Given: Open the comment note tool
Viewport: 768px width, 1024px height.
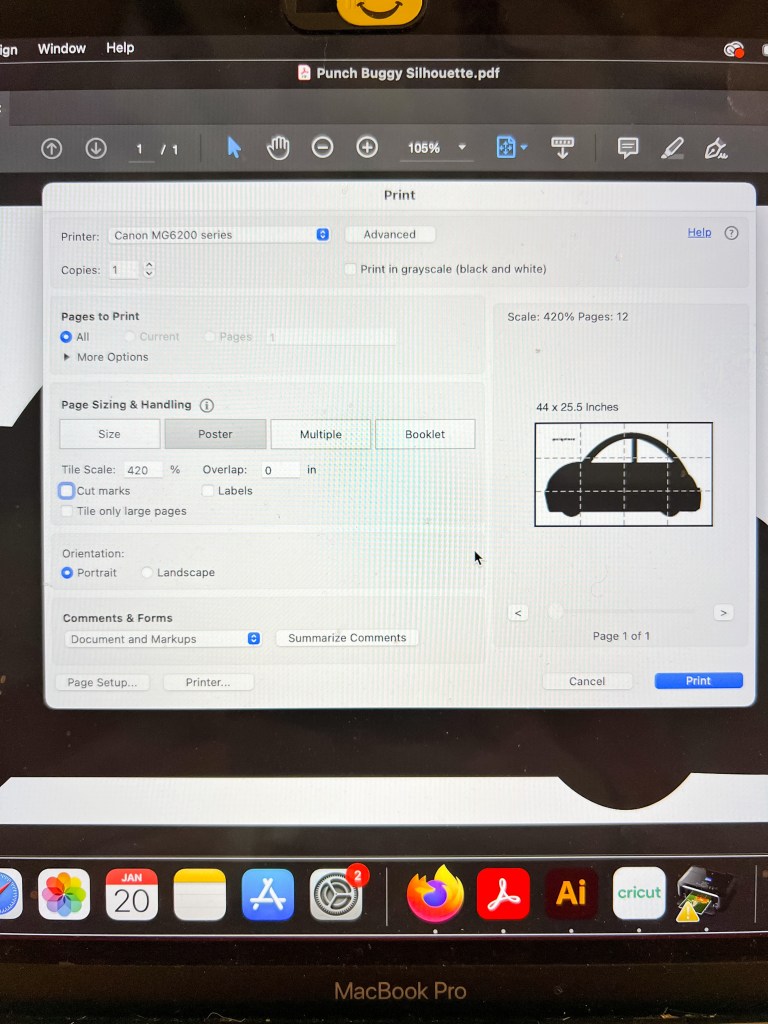Looking at the screenshot, I should (x=628, y=148).
